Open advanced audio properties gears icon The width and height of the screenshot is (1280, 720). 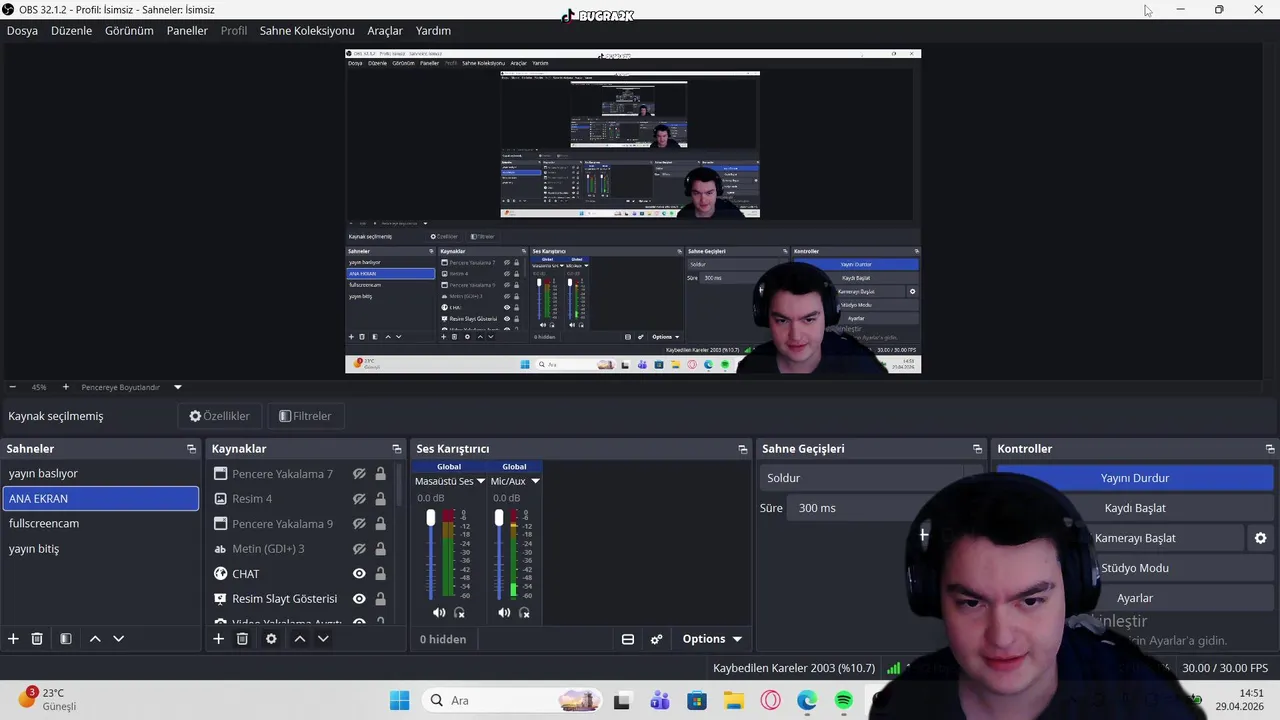(657, 639)
